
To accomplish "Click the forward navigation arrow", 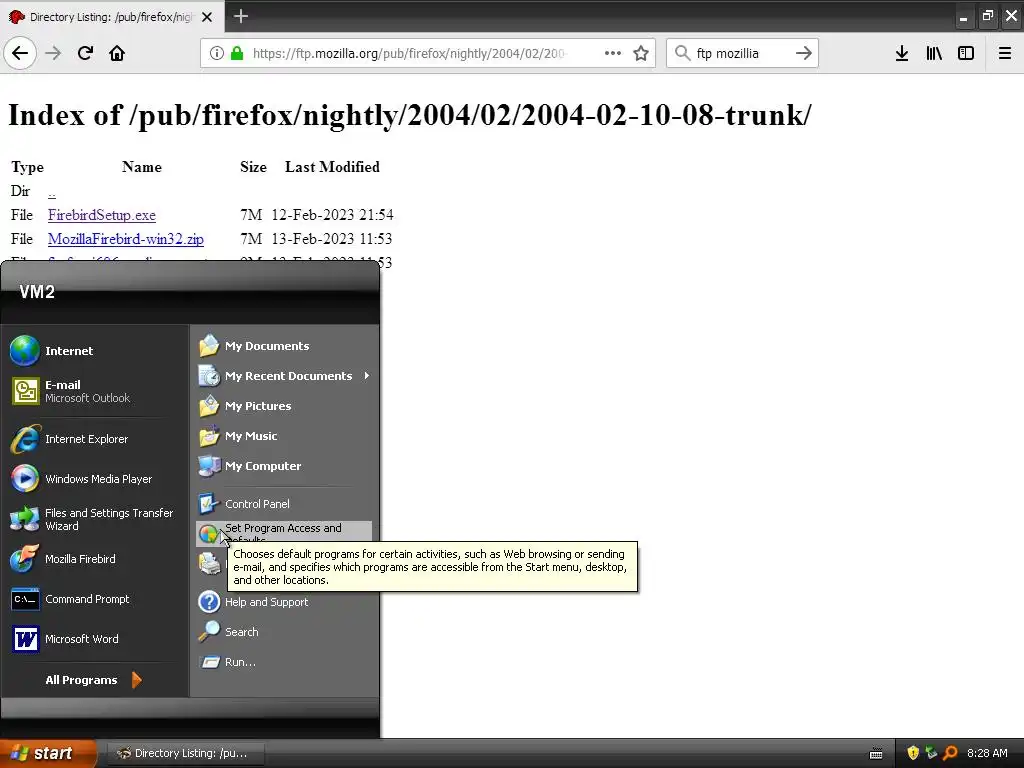I will coord(53,53).
